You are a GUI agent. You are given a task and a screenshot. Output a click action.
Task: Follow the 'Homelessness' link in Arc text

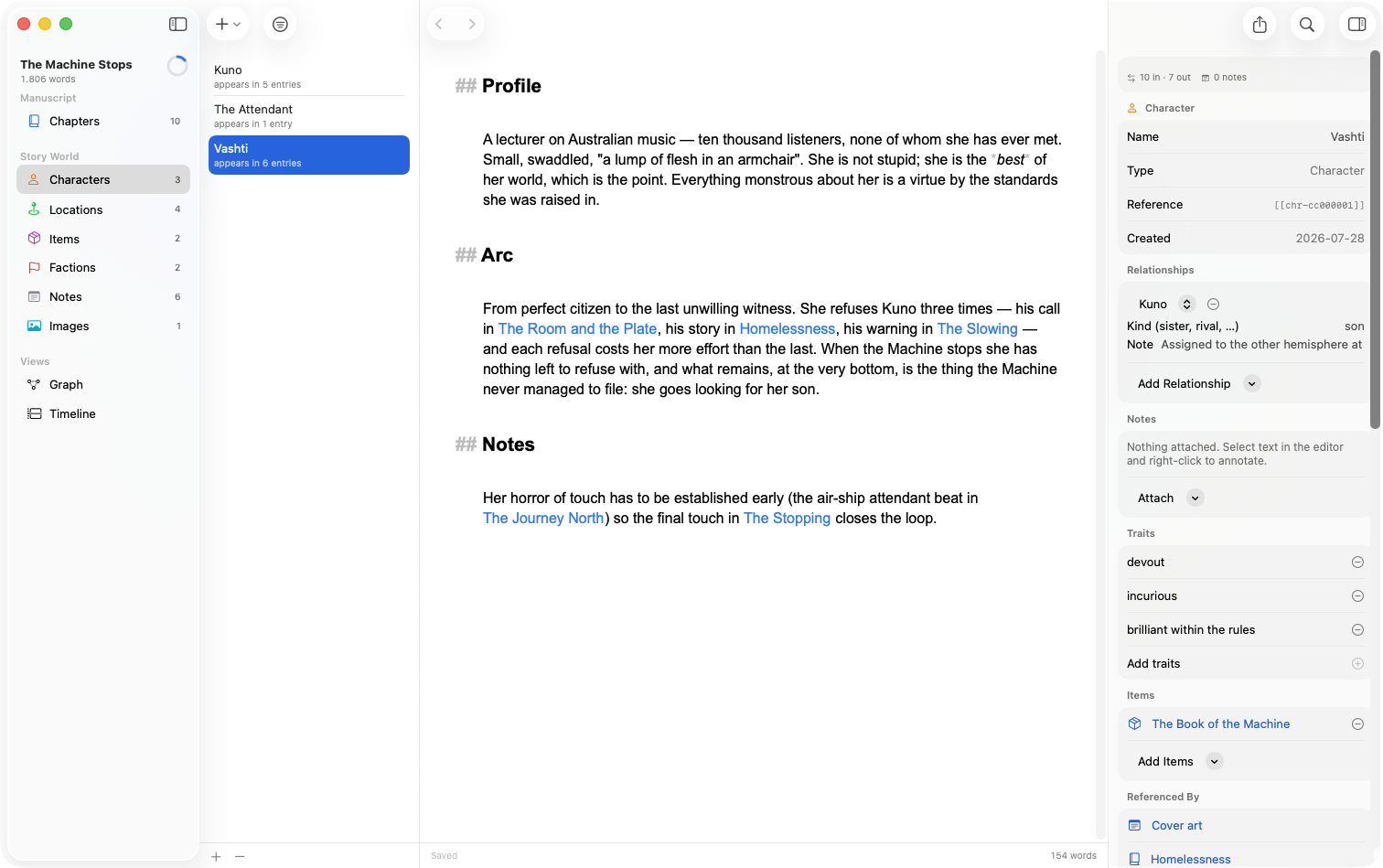[788, 329]
